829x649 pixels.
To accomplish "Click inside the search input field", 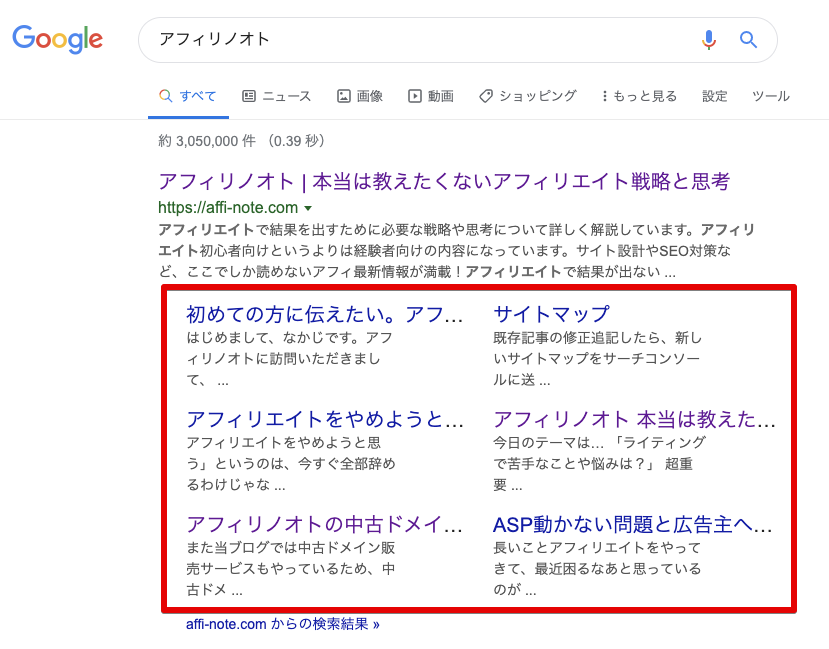I will point(400,40).
